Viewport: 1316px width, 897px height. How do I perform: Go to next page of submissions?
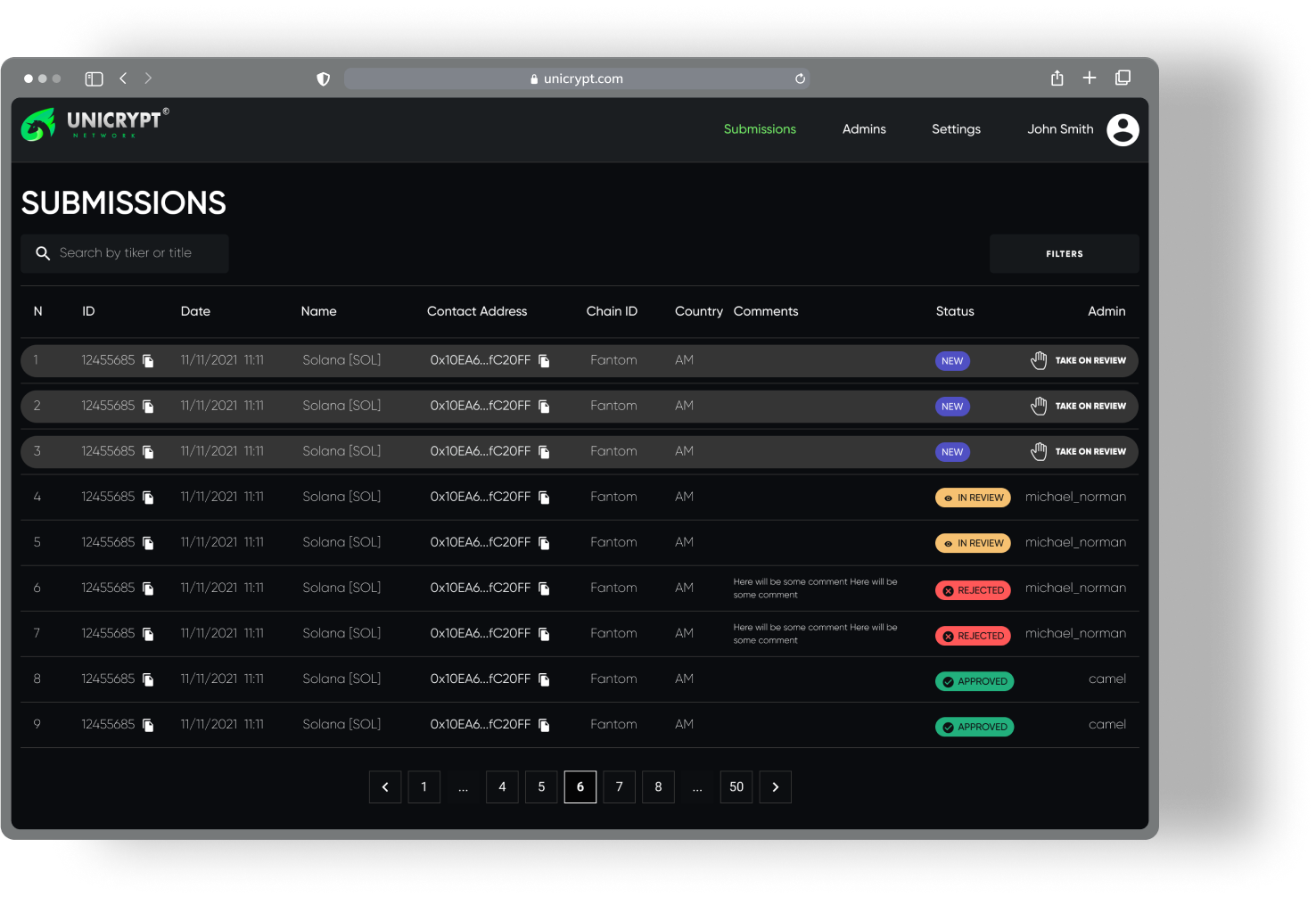point(775,786)
